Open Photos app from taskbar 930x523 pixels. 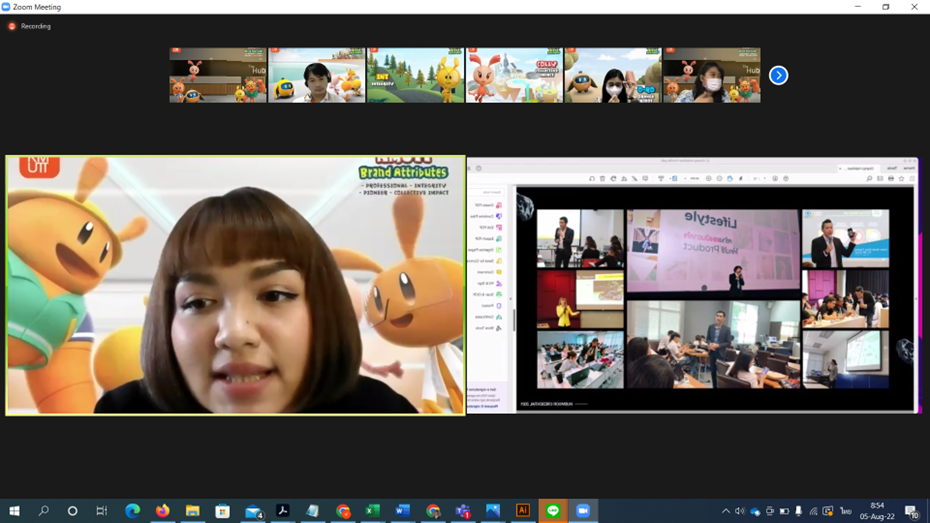click(493, 511)
